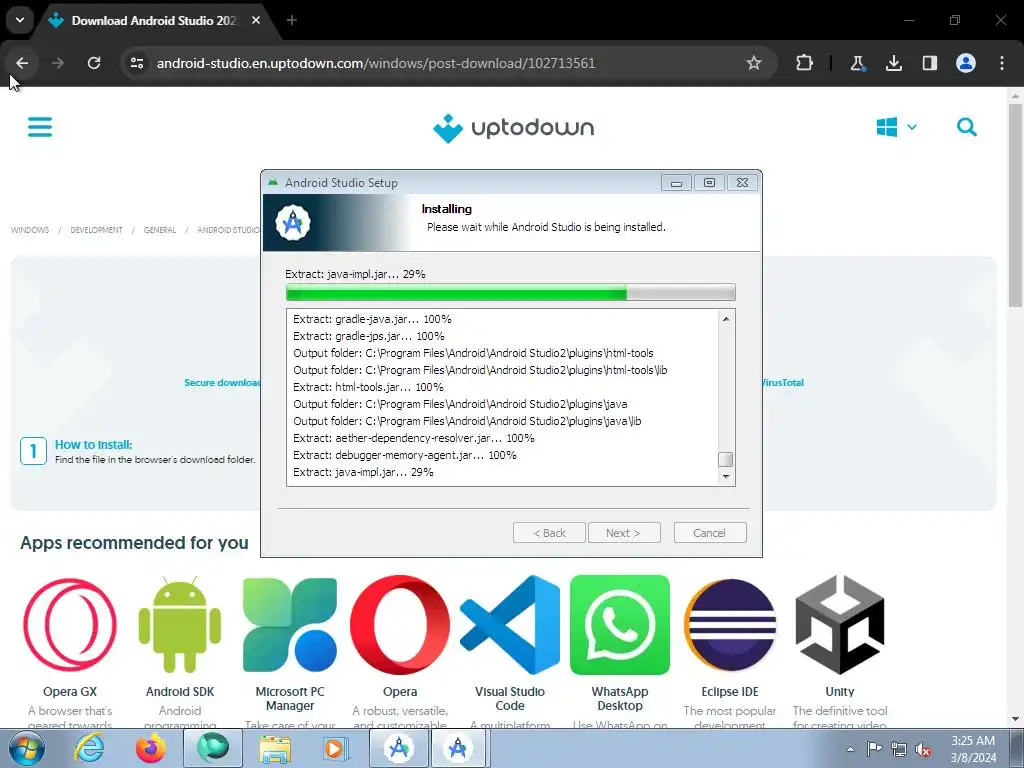The image size is (1024, 768).
Task: Close the Download Android Studio browser tab
Action: tap(256, 20)
